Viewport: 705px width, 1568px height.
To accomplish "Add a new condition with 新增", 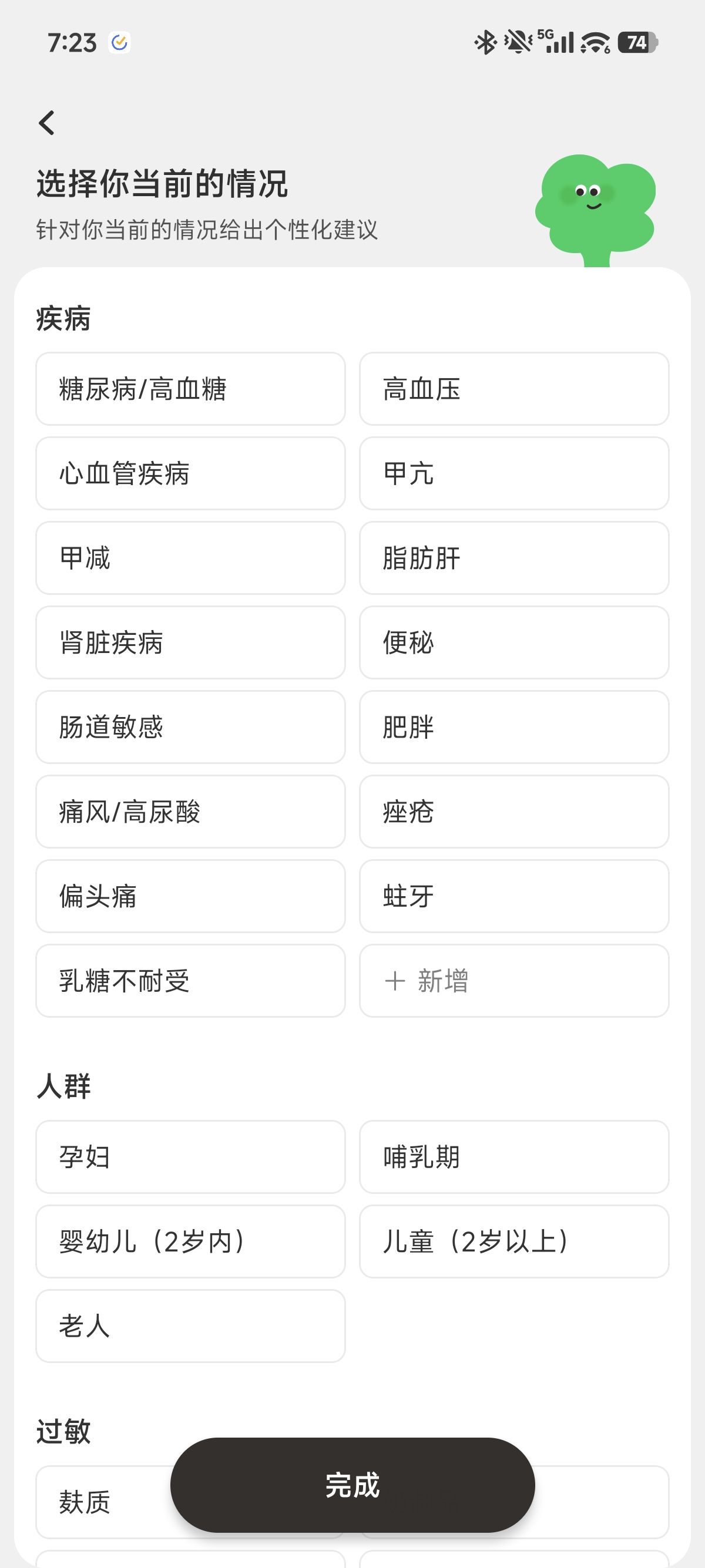I will [514, 981].
